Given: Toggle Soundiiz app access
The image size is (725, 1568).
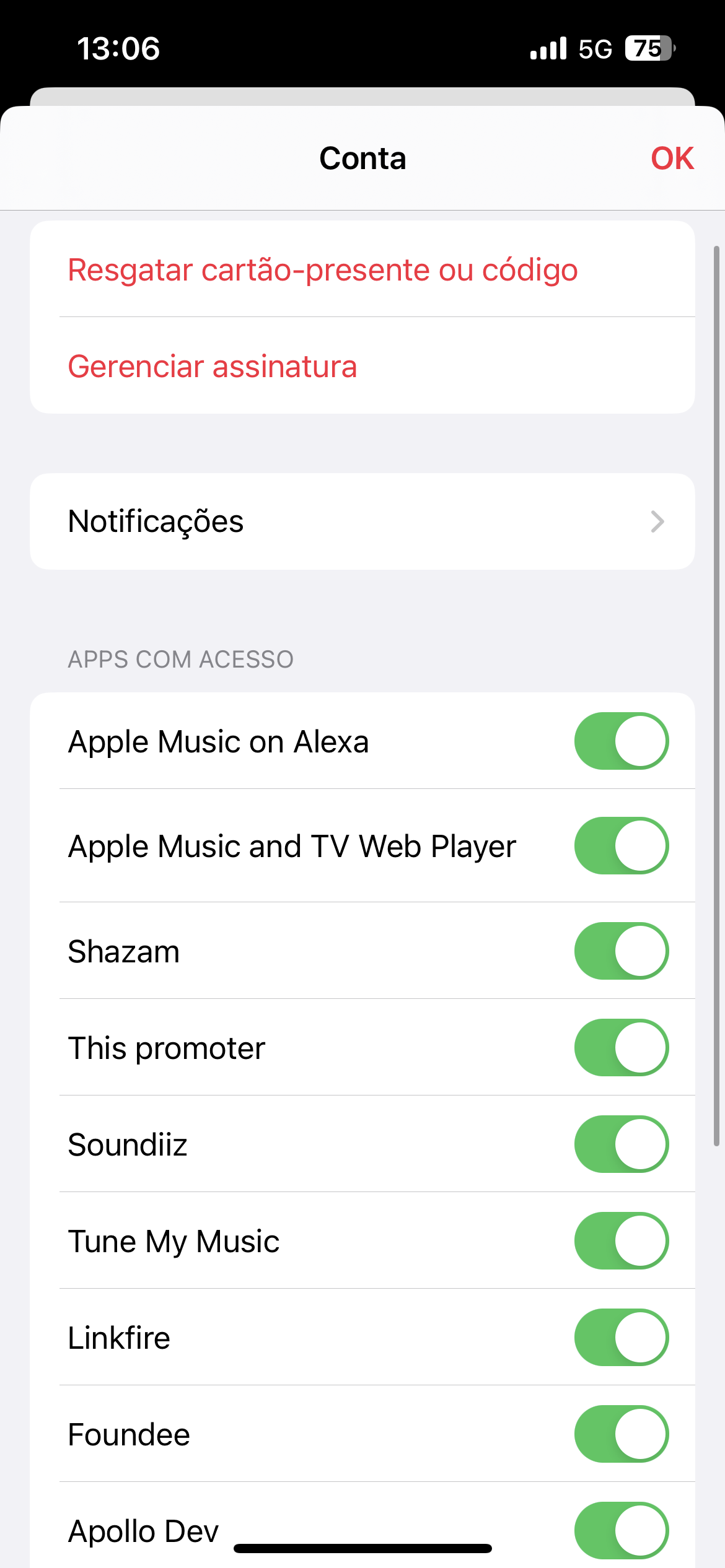Looking at the screenshot, I should [621, 1144].
